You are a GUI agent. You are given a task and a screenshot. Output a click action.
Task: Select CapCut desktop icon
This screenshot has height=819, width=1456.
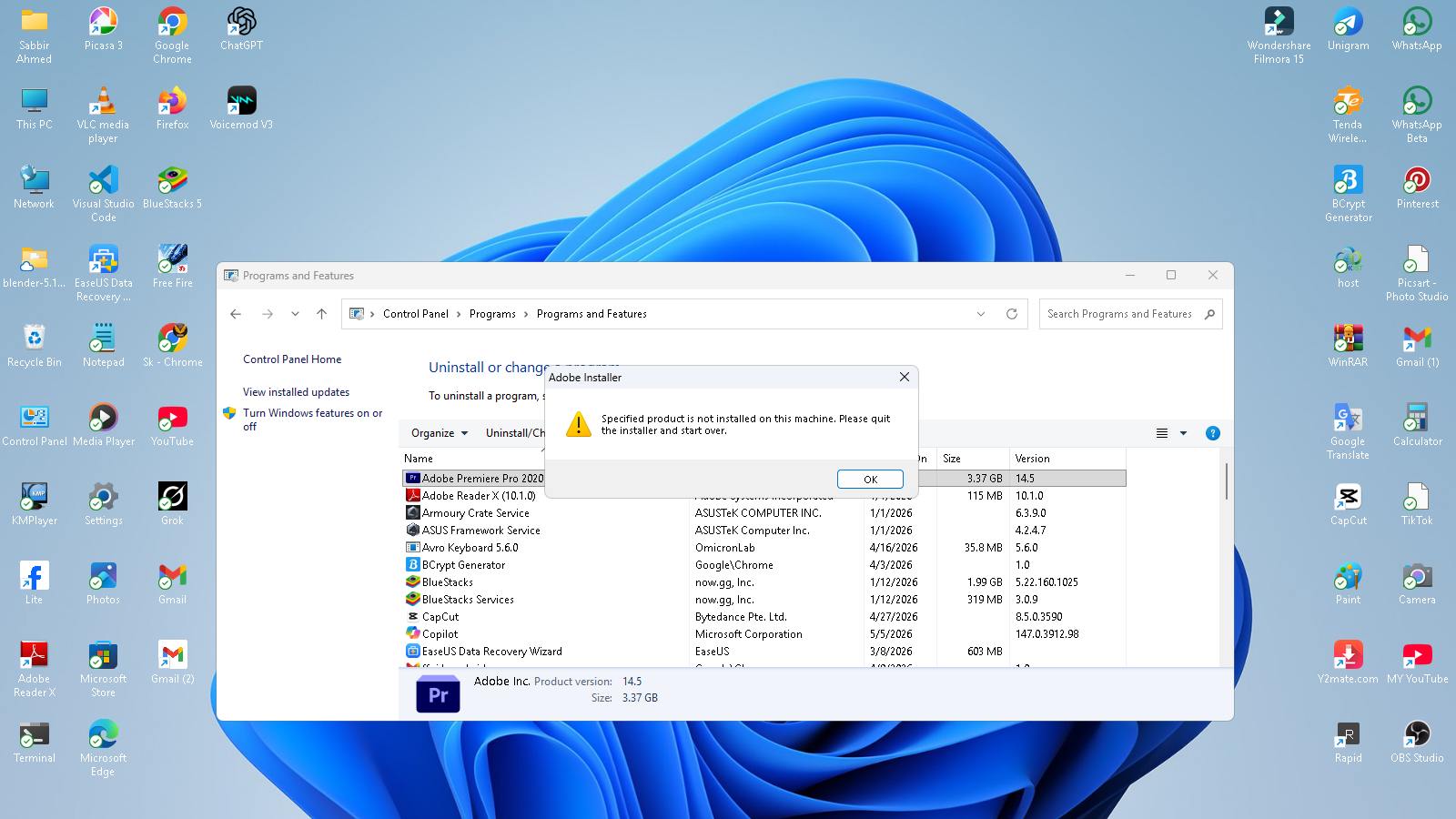point(1348,504)
